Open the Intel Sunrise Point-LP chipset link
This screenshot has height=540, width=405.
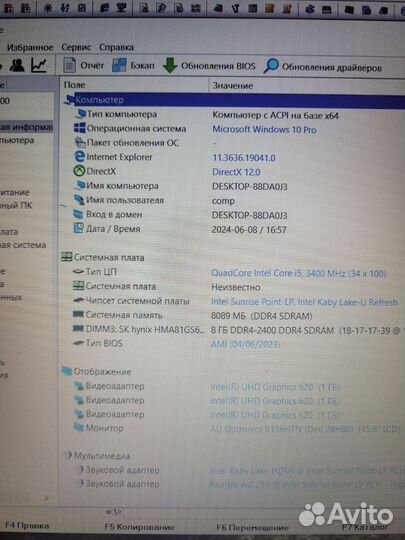point(304,302)
